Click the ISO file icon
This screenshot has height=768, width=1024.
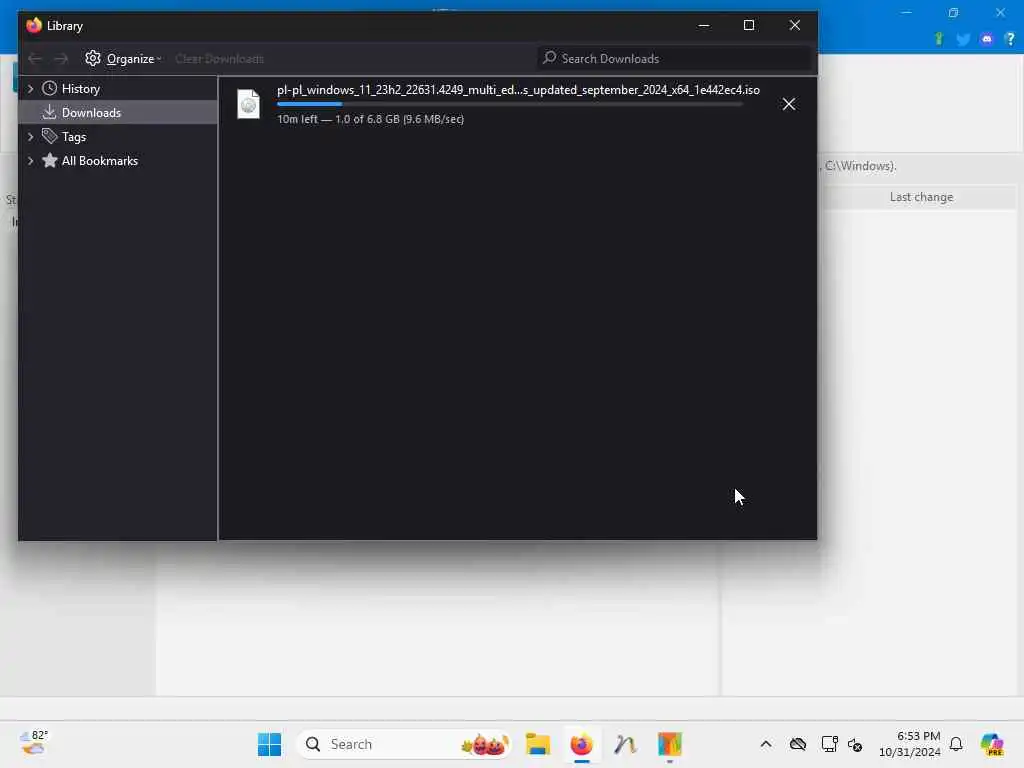248,104
